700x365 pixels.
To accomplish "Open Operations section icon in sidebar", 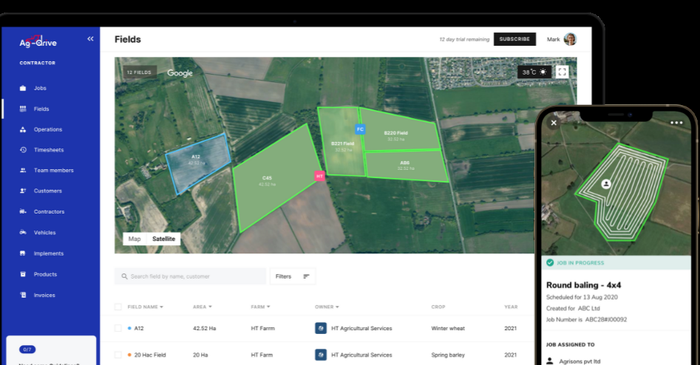I will 23,129.
